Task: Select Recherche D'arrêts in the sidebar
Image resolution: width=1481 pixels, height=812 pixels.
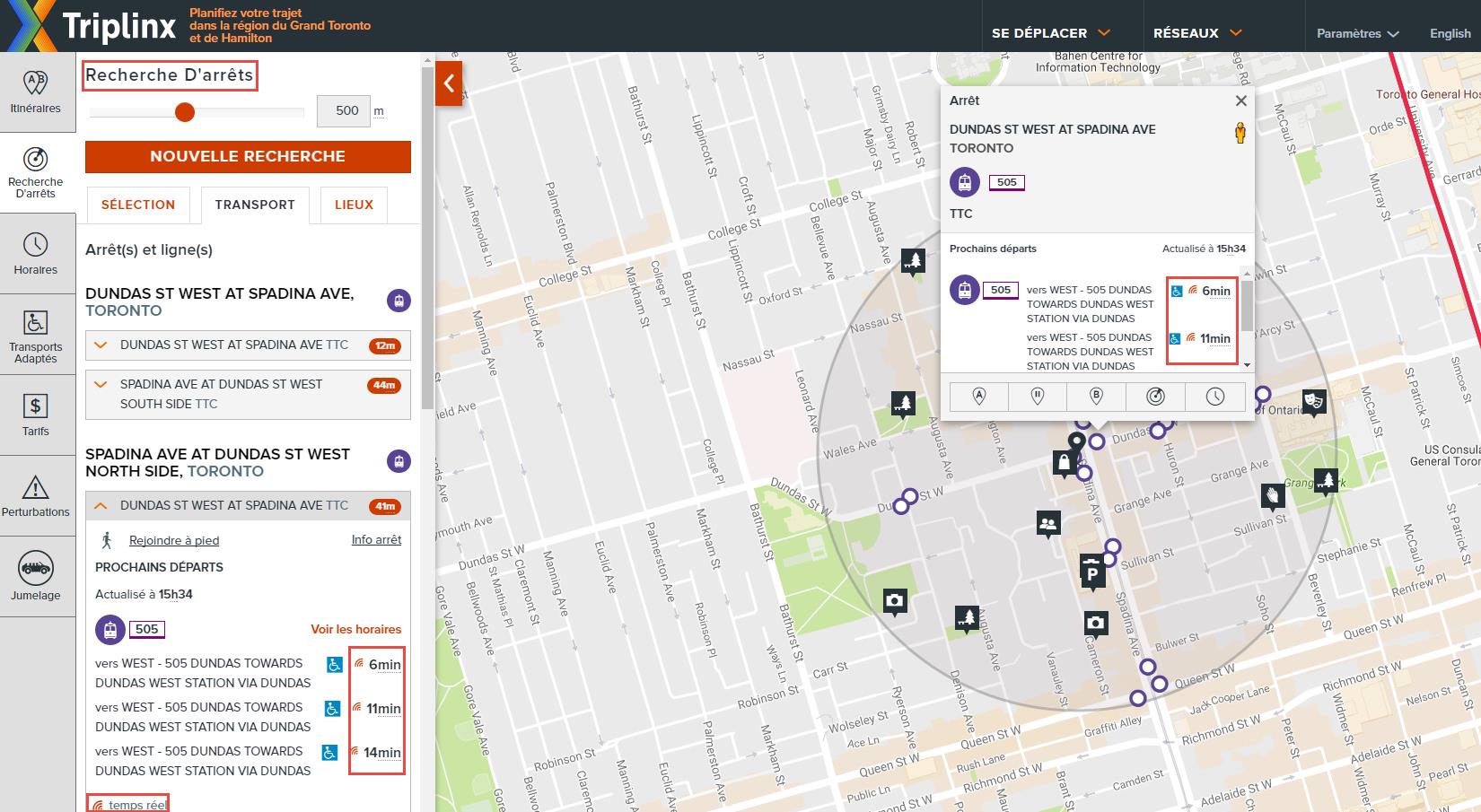Action: pos(36,173)
